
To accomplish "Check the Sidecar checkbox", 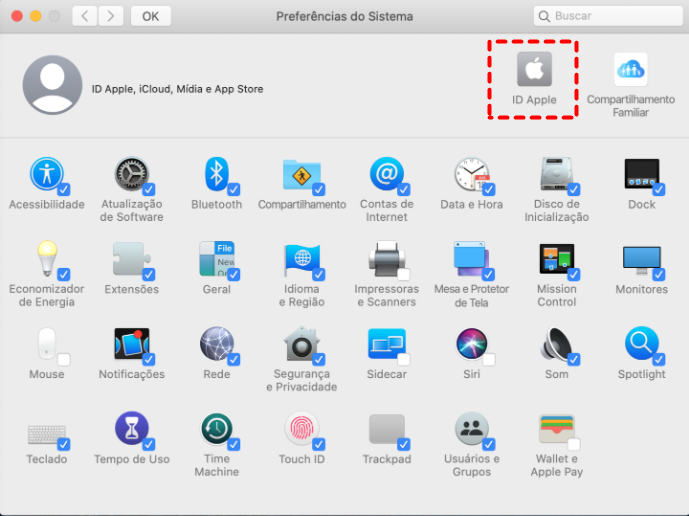I will (404, 359).
